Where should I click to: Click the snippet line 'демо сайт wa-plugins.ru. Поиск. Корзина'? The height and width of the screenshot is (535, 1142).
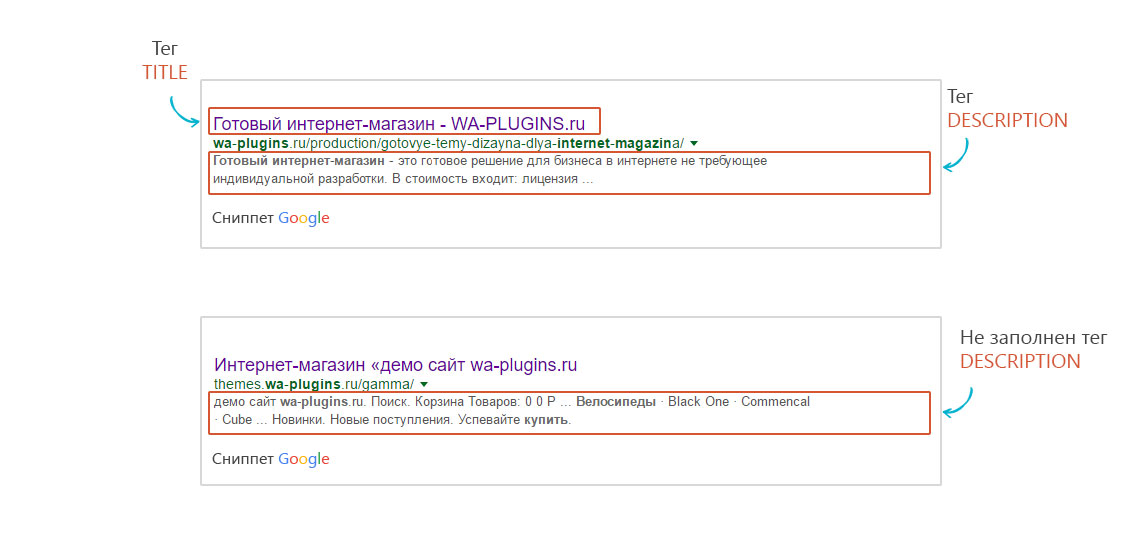[x=511, y=402]
